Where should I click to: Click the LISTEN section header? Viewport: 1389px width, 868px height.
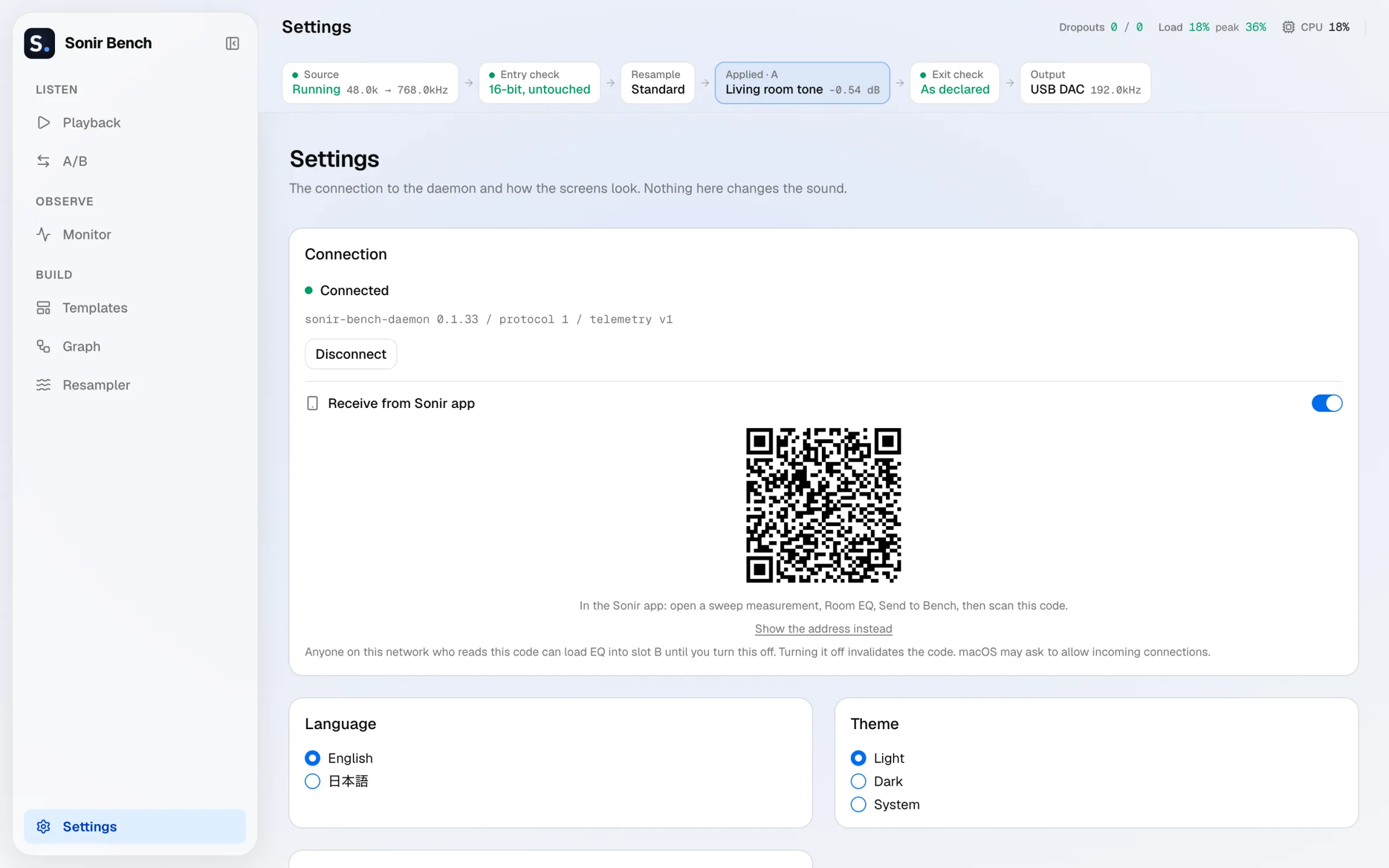57,90
